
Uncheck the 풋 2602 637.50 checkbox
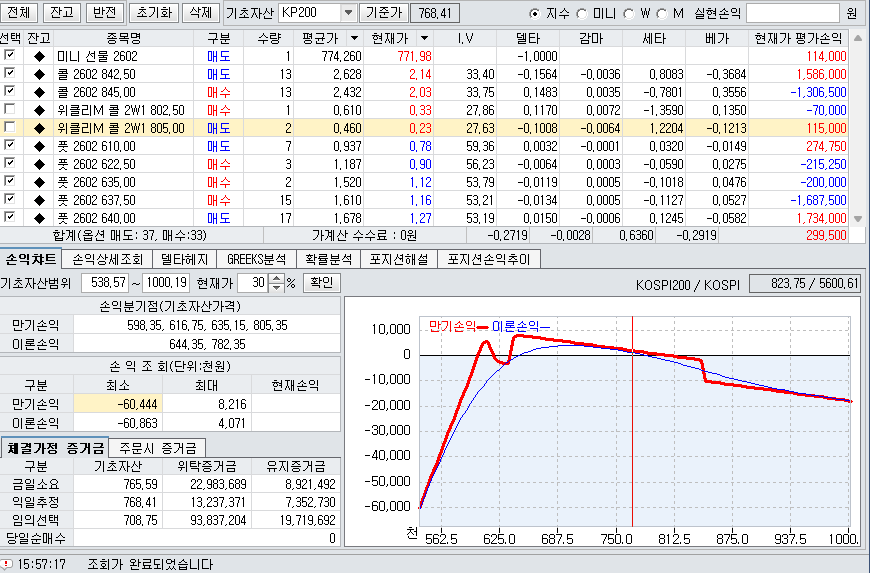tap(9, 199)
